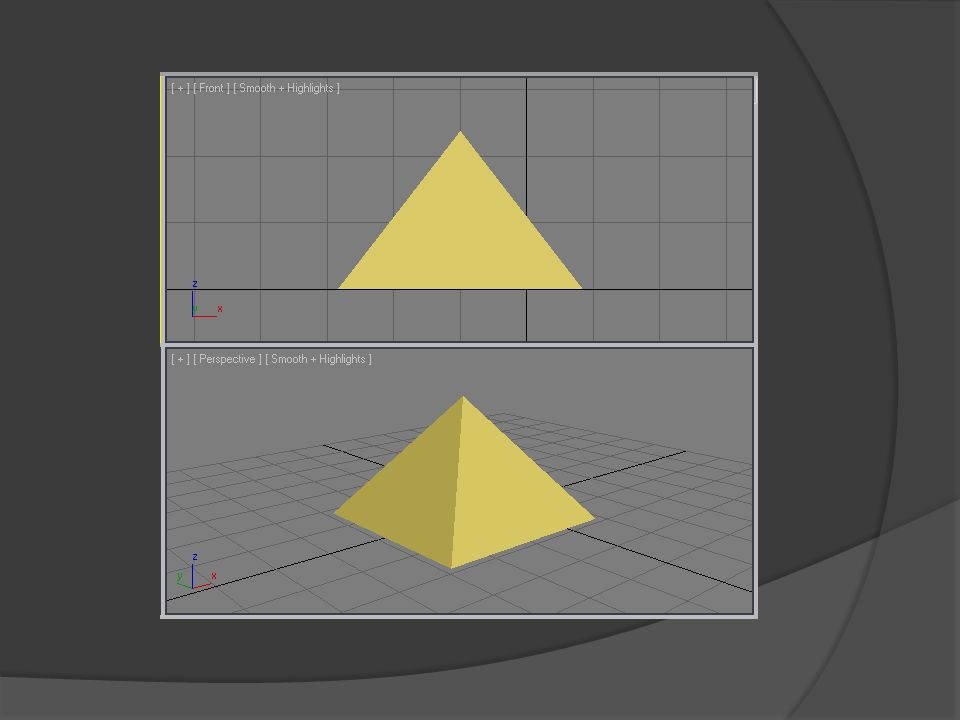Click the [Perspective] view label menu
Viewport: 960px width, 720px height.
(x=227, y=359)
